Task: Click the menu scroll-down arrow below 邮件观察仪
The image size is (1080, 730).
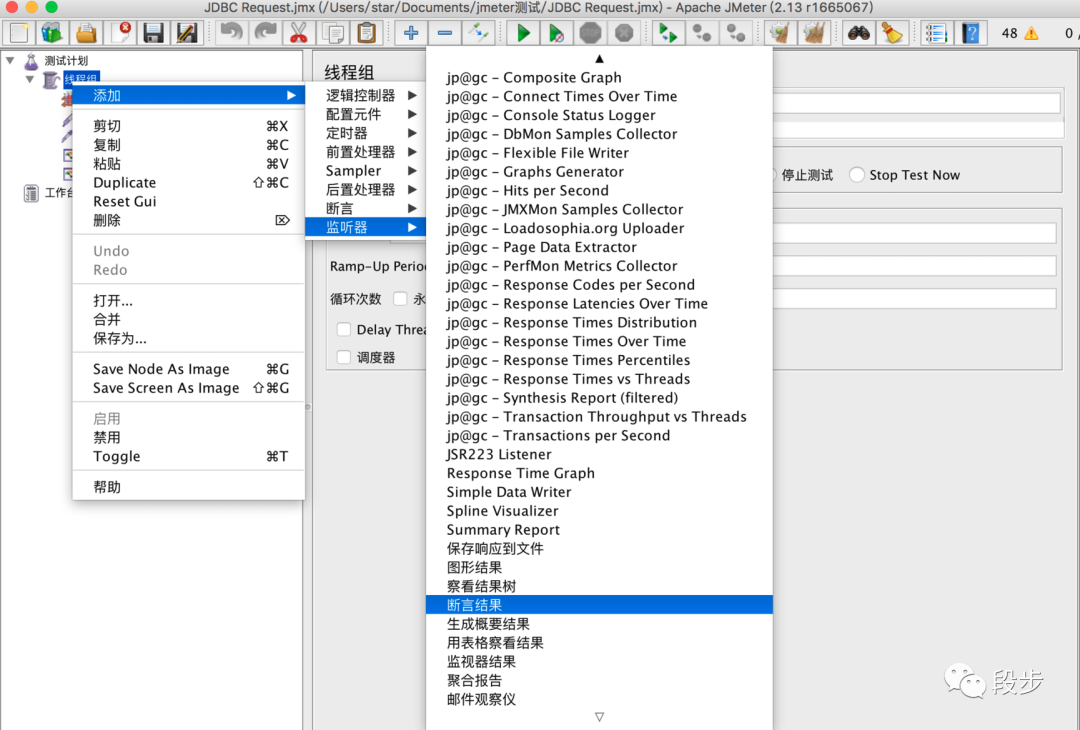Action: tap(599, 717)
